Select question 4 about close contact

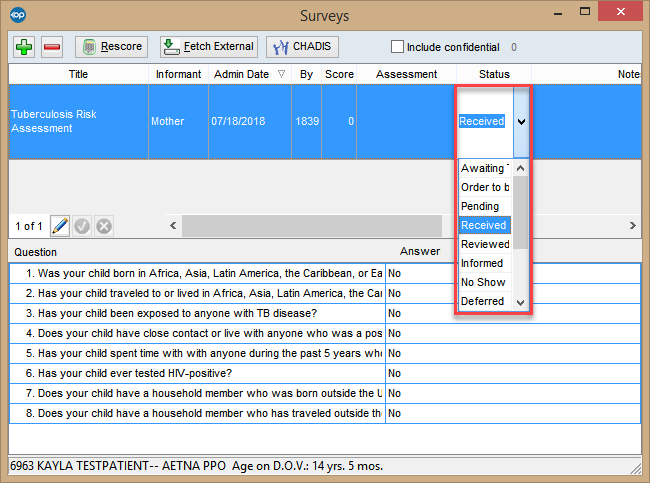click(197, 333)
